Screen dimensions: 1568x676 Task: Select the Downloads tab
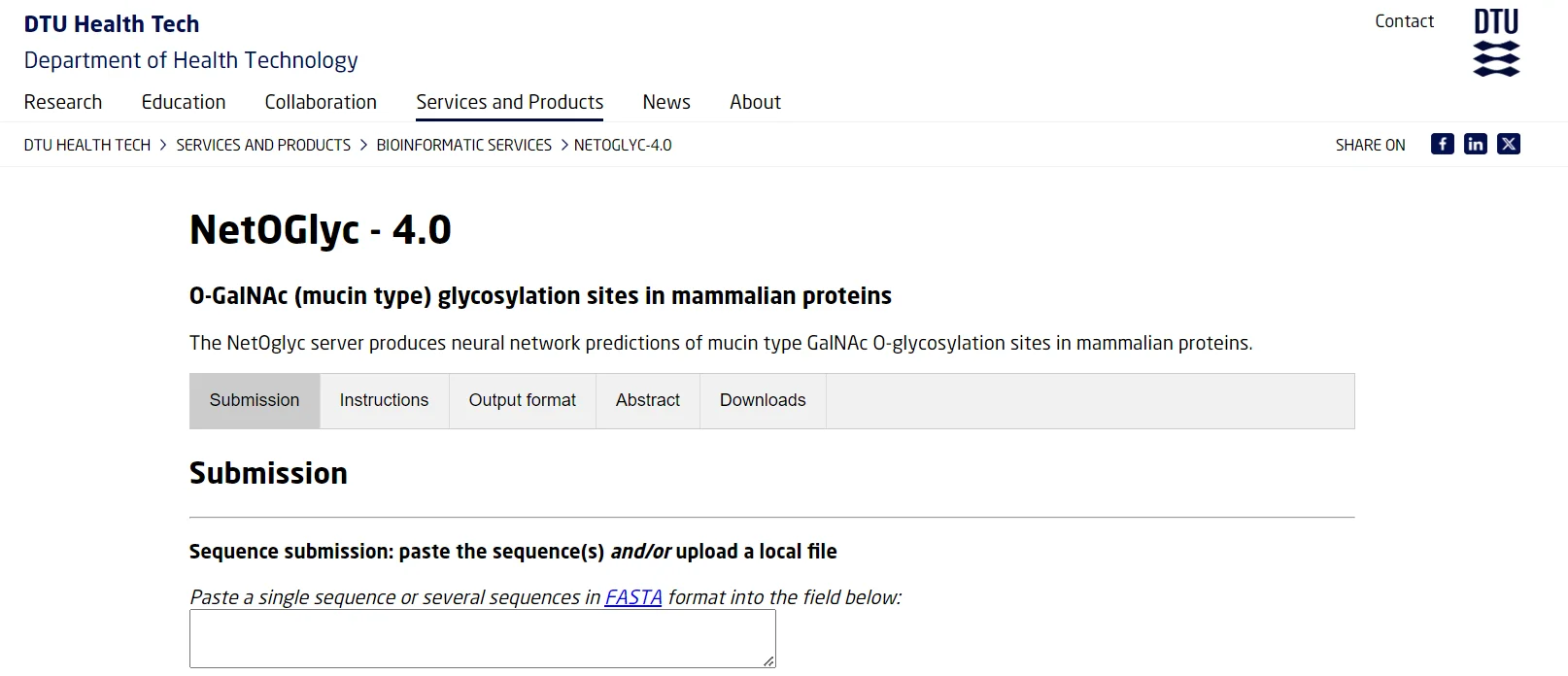(763, 400)
